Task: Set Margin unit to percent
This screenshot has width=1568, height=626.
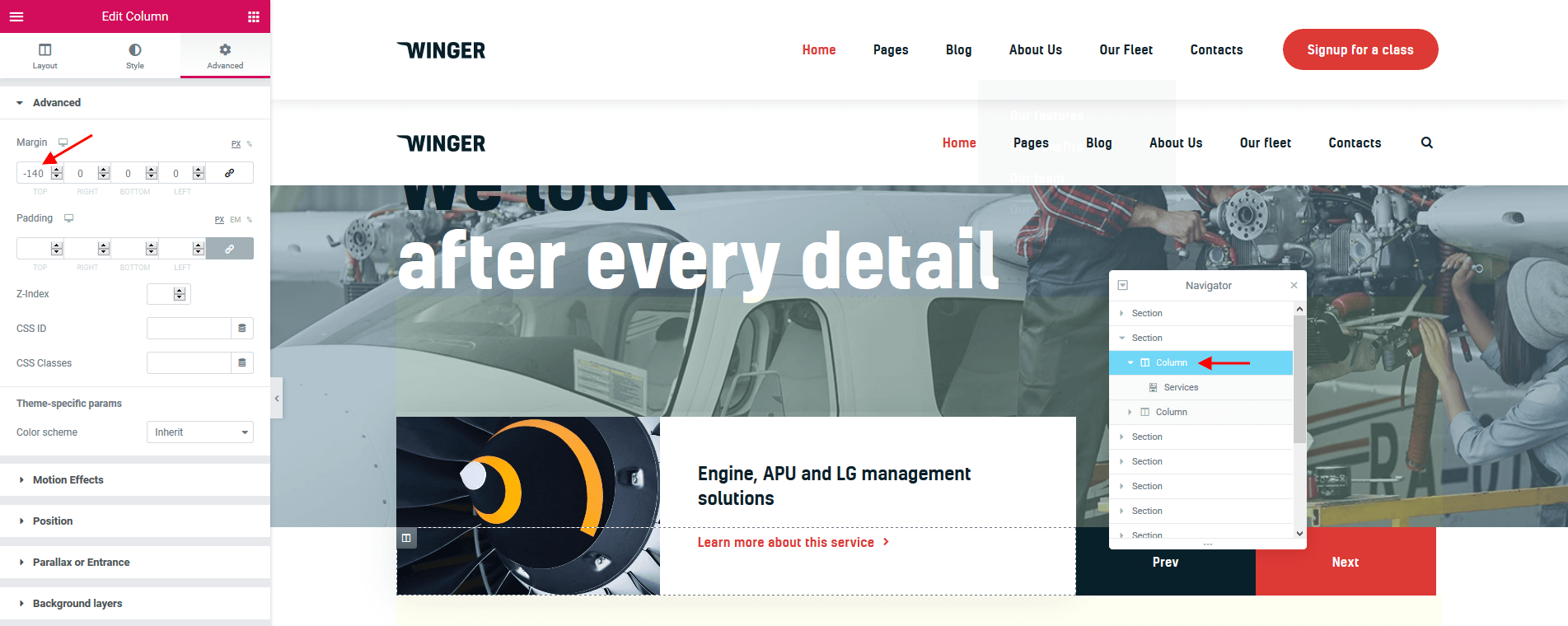Action: point(250,144)
